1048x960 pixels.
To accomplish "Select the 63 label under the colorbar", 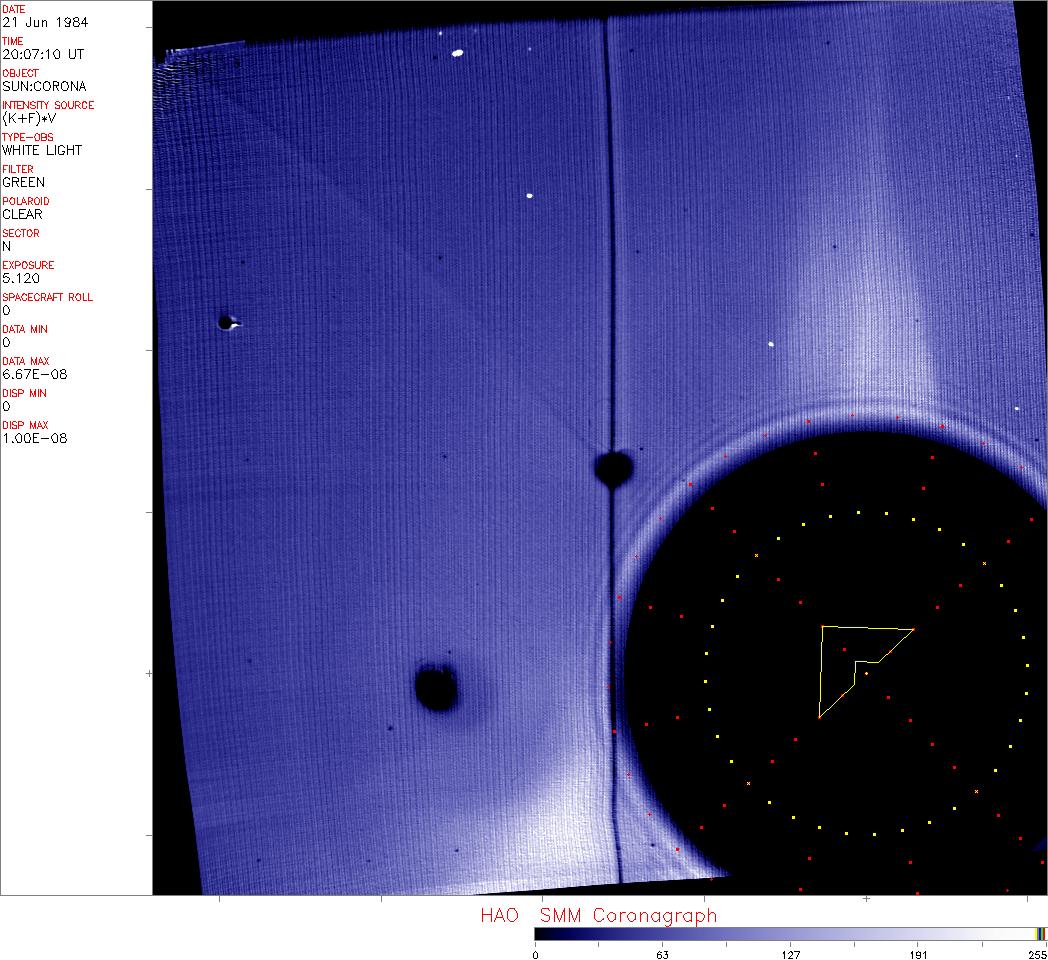I will click(662, 953).
